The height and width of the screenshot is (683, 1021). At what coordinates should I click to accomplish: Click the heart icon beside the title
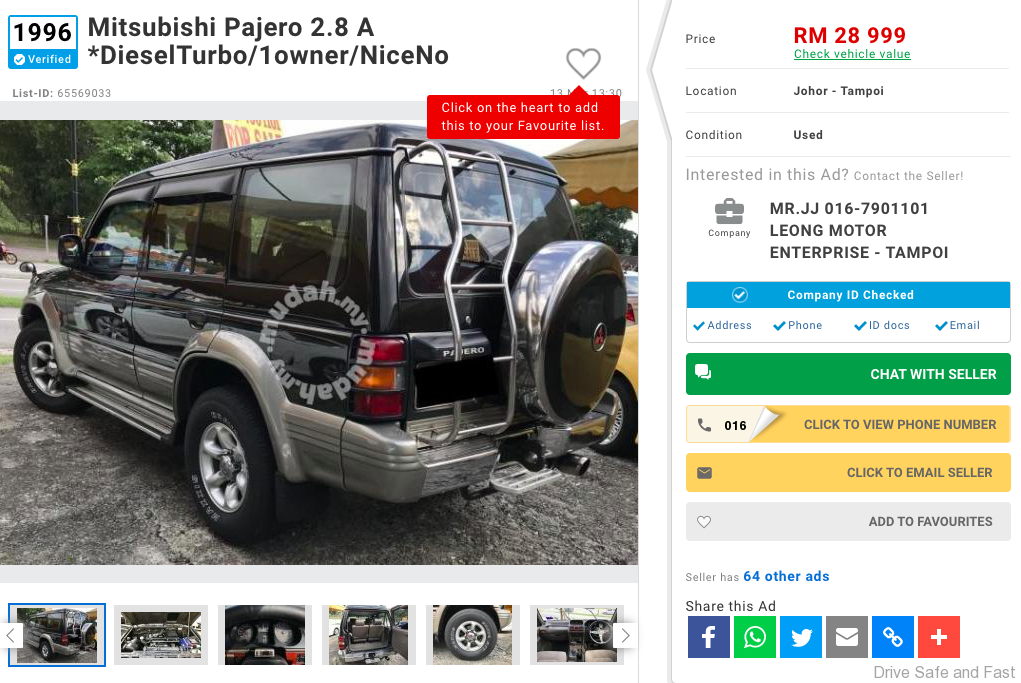click(583, 63)
